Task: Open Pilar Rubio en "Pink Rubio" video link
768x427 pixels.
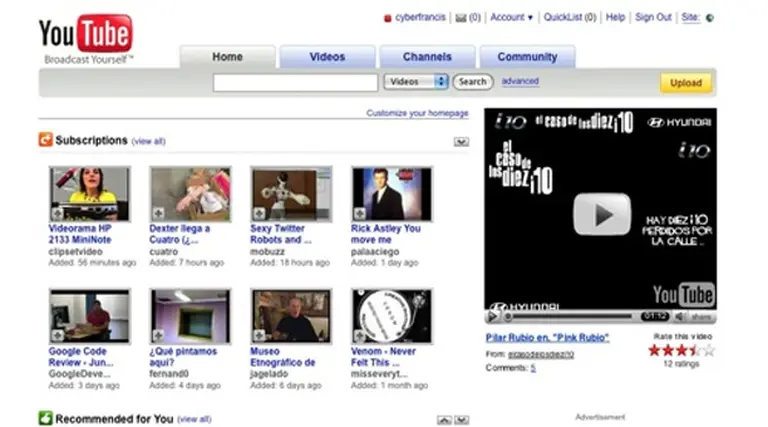Action: click(x=547, y=337)
